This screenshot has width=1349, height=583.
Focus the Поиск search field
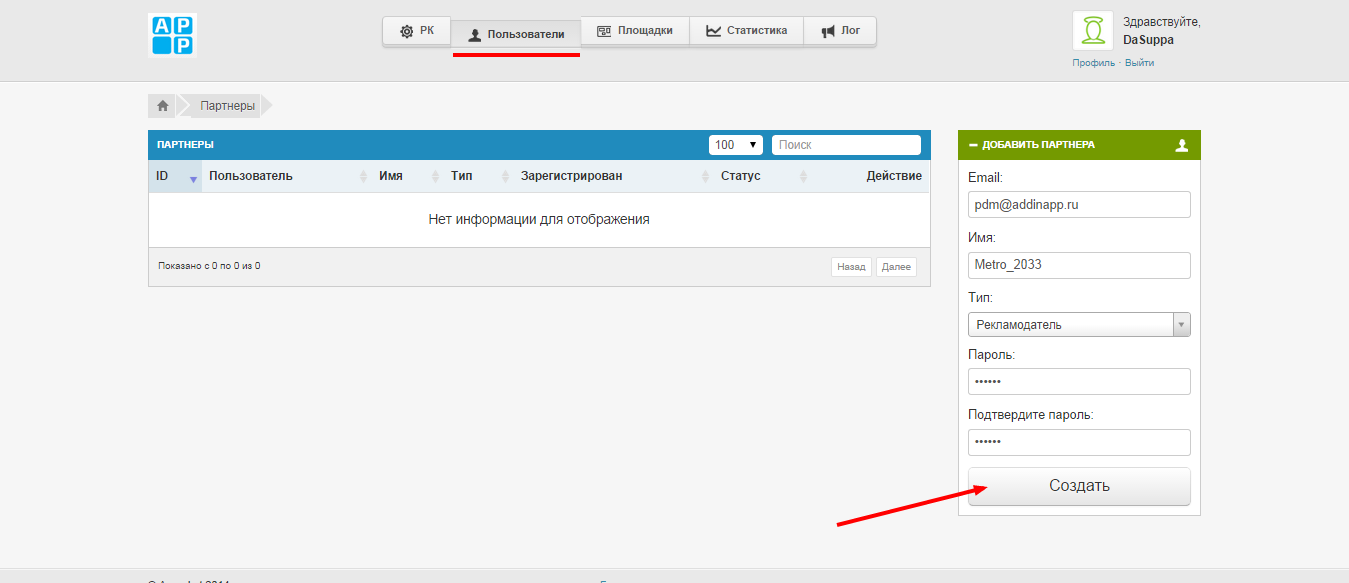pyautogui.click(x=846, y=145)
